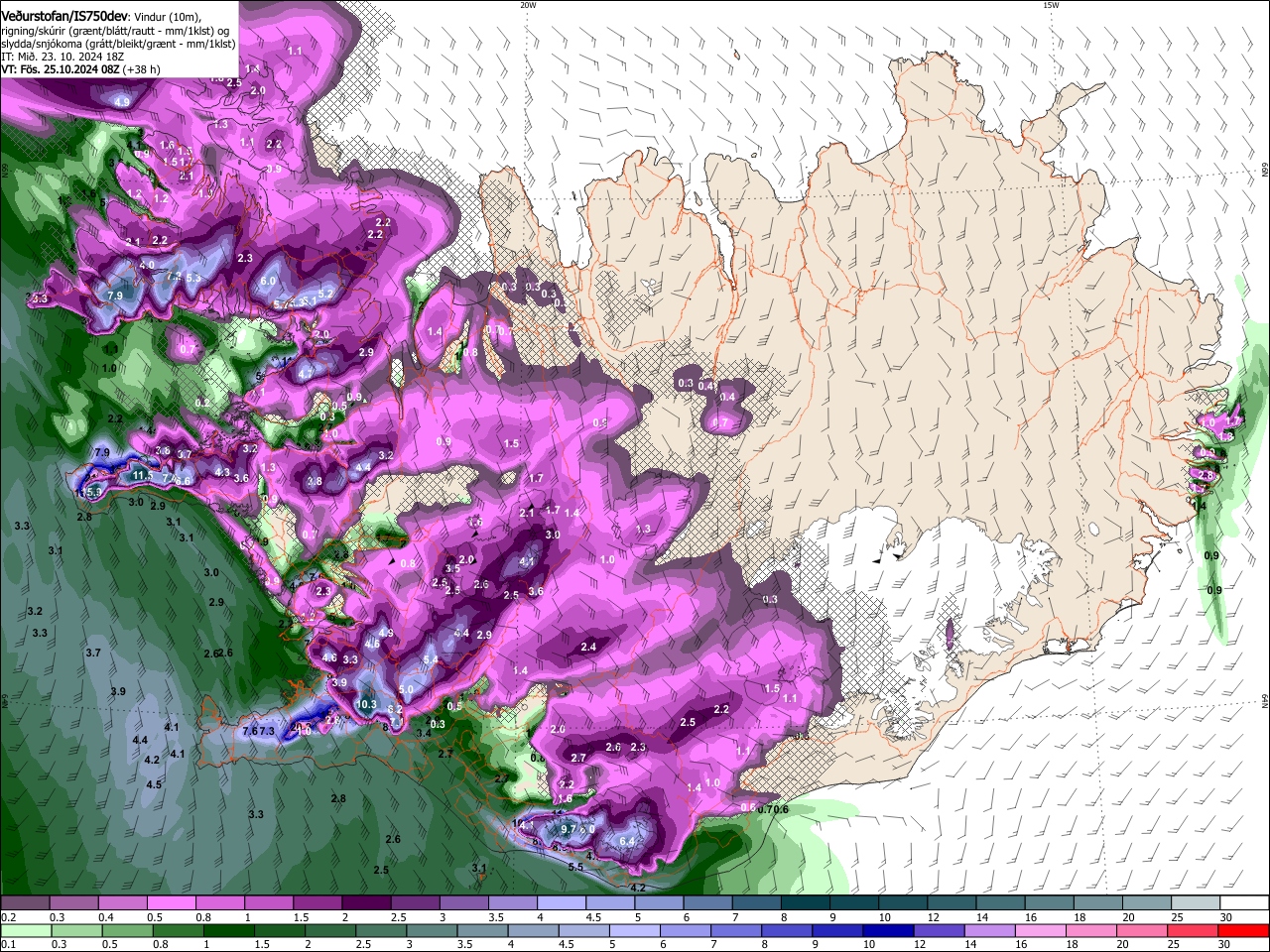Pick upper legend swatch labeled 16
The image size is (1270, 952).
pos(1050,903)
